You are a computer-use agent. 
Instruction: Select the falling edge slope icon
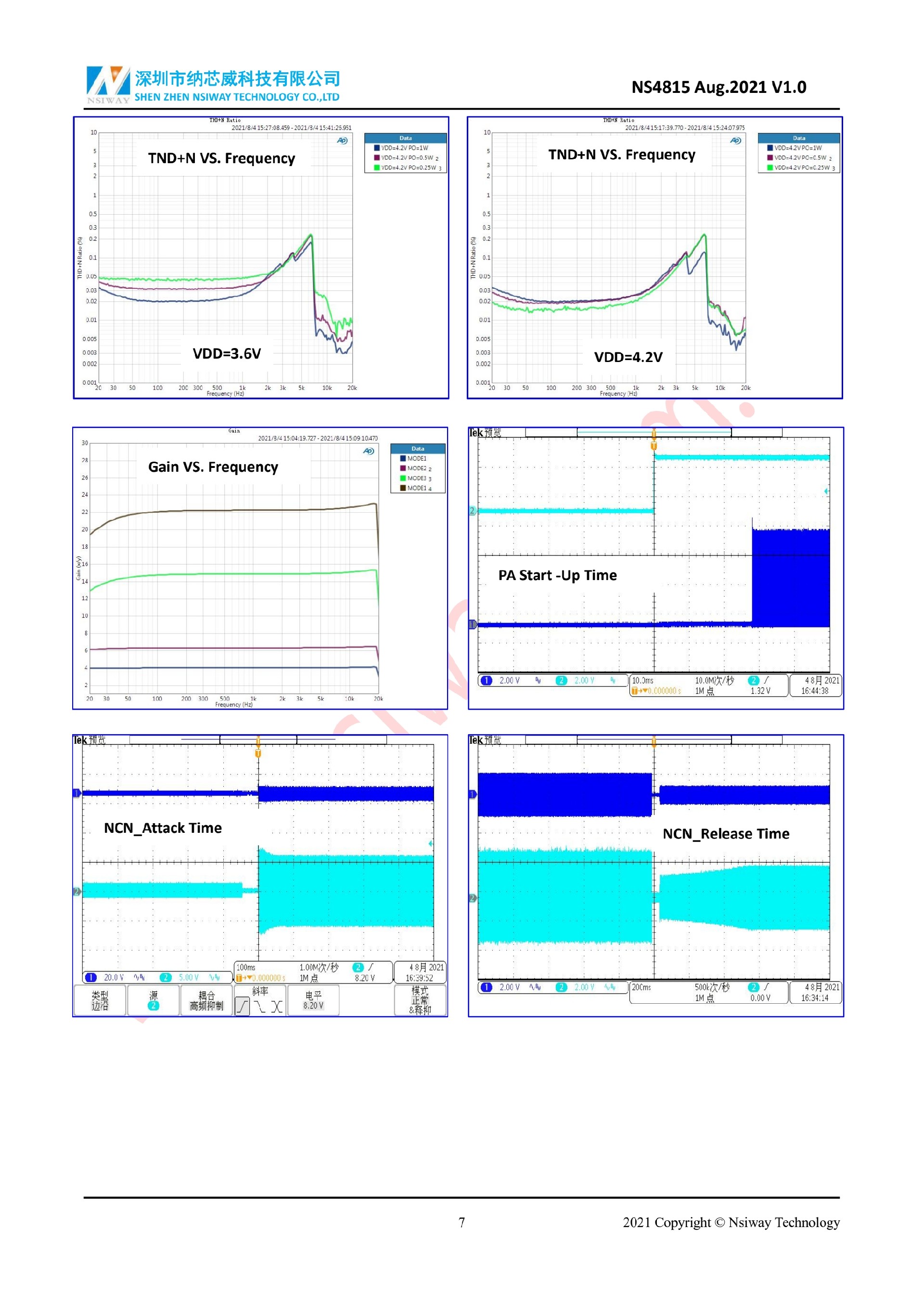point(259,1007)
